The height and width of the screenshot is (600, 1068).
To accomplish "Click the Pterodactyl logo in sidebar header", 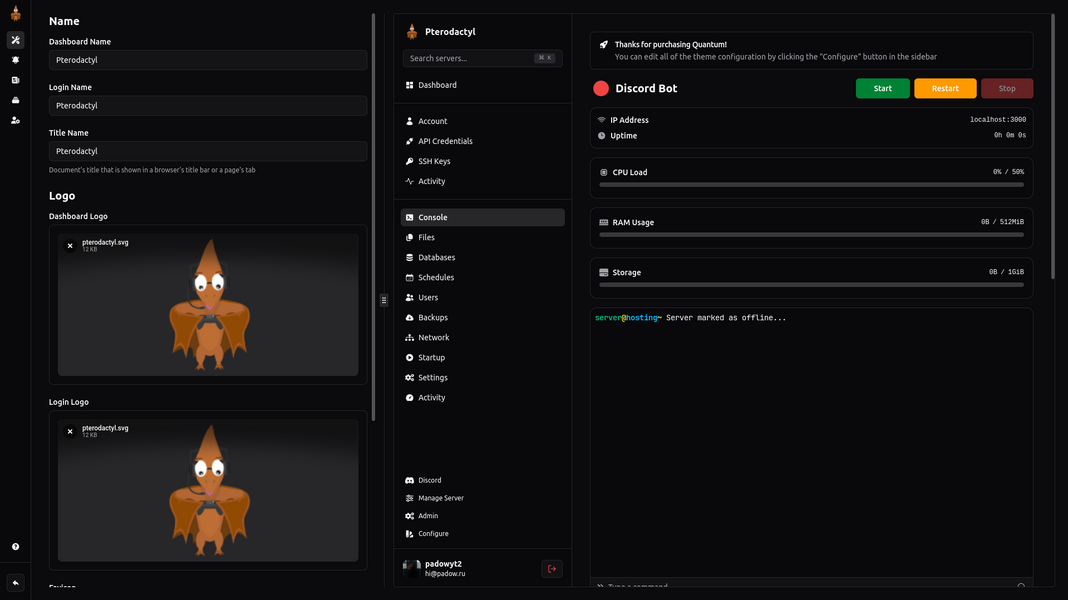I will tap(411, 31).
